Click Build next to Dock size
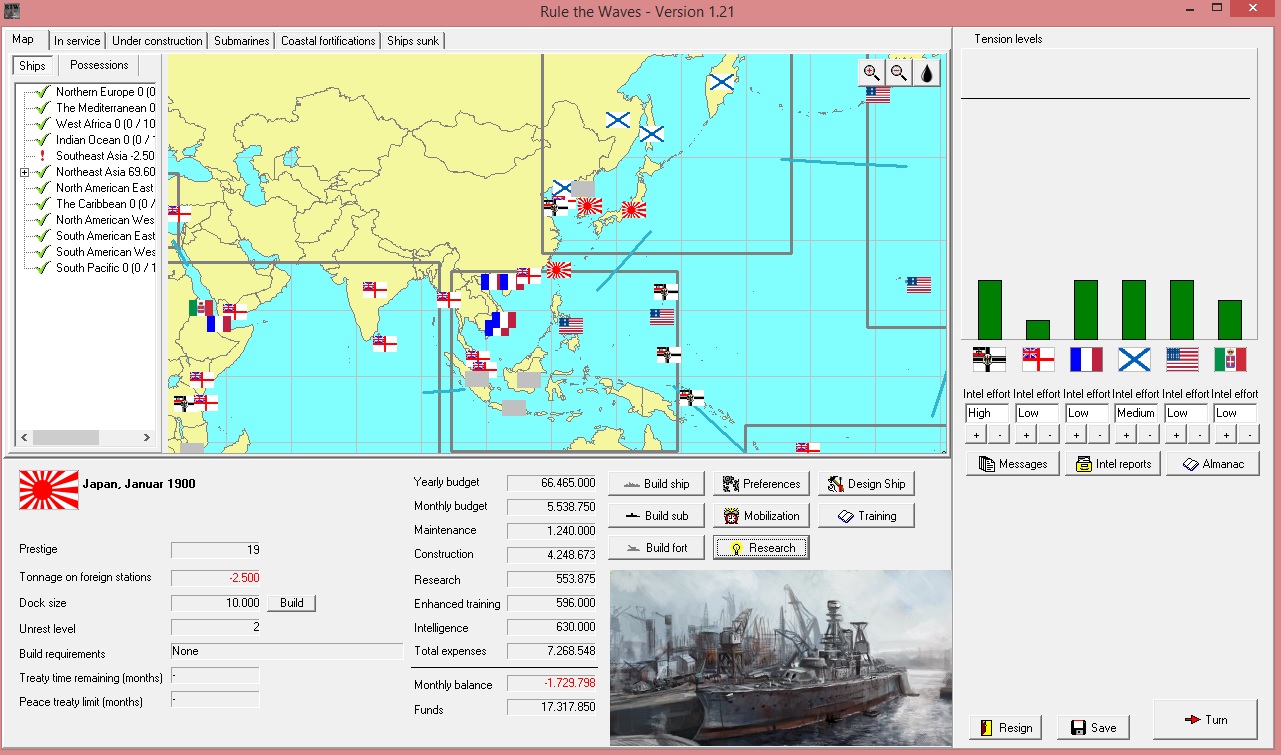 291,603
